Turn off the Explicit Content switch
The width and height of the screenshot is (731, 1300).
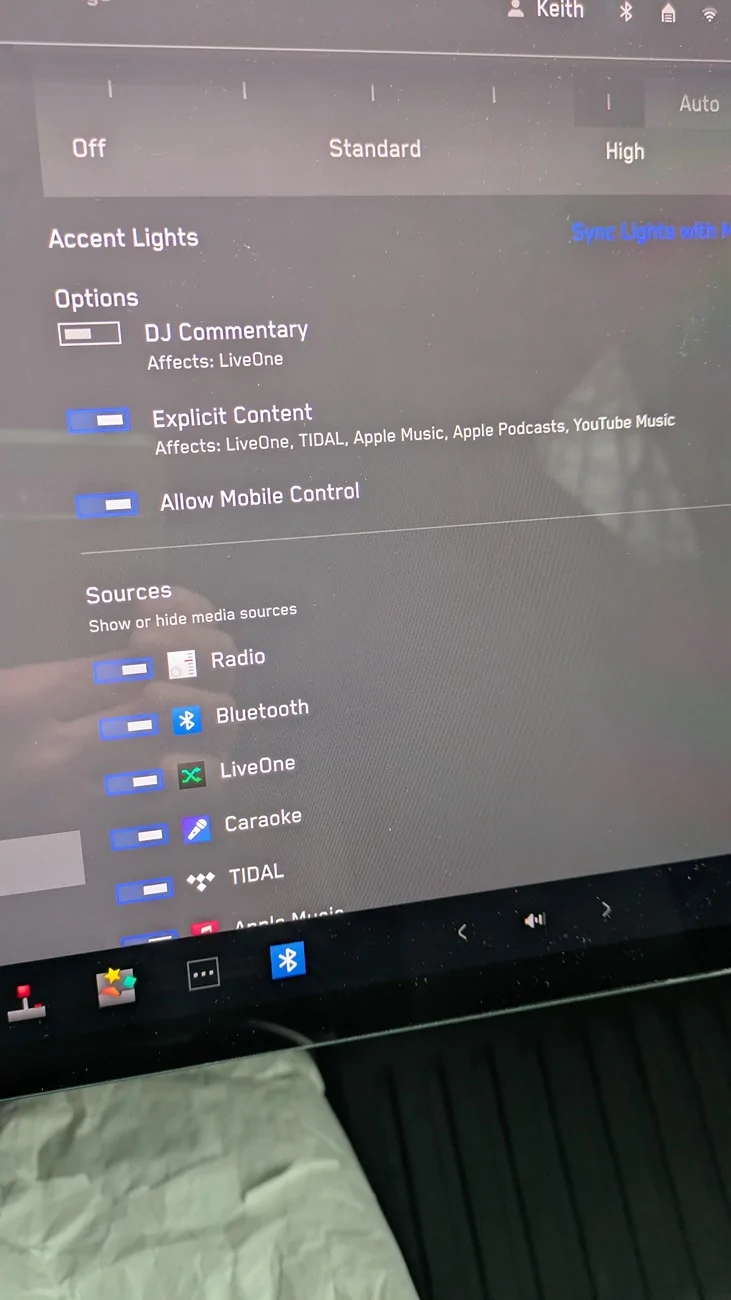click(x=98, y=420)
